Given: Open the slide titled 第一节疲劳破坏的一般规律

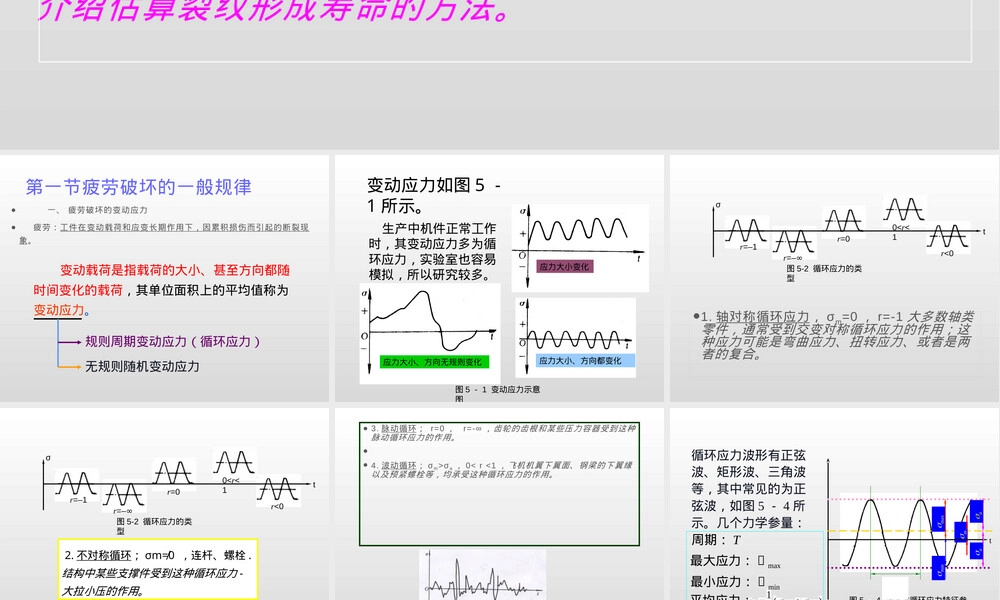Looking at the screenshot, I should click(165, 278).
